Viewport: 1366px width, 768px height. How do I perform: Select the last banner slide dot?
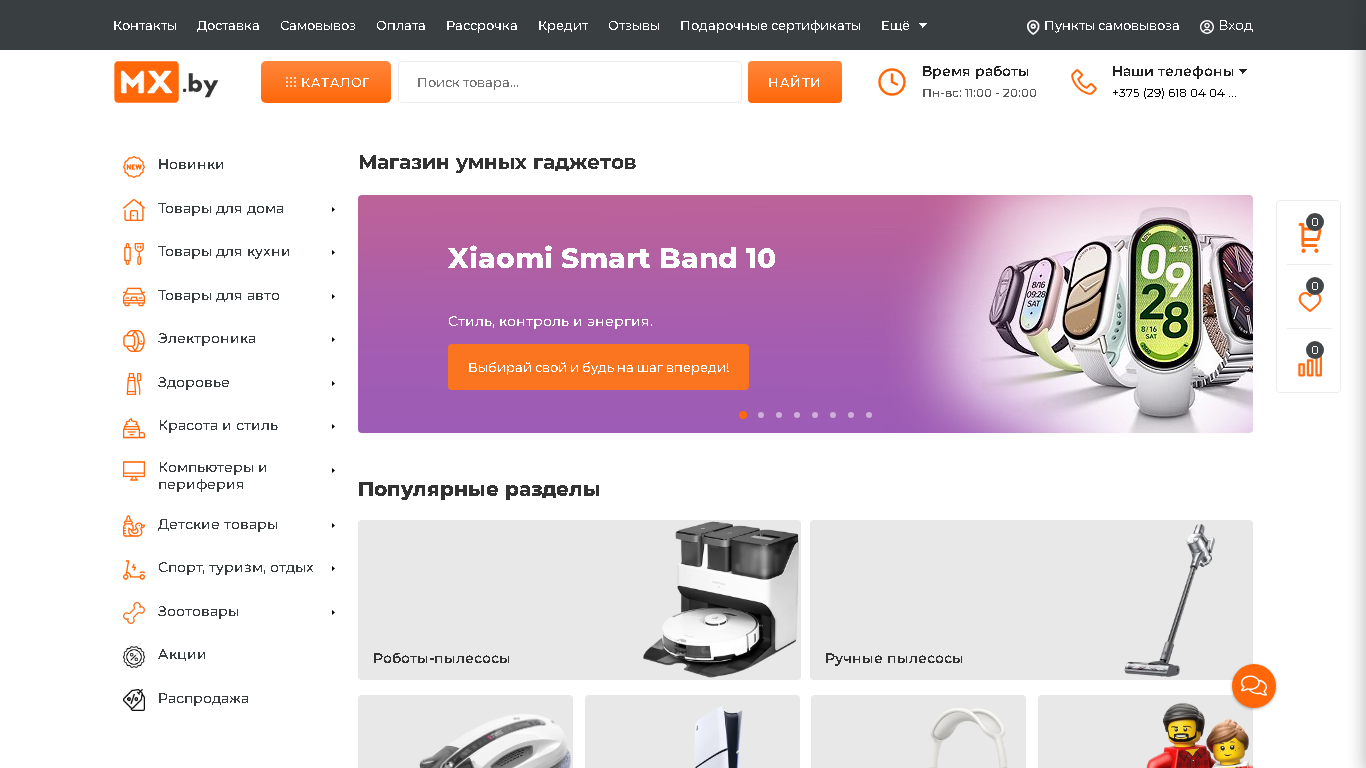(869, 415)
